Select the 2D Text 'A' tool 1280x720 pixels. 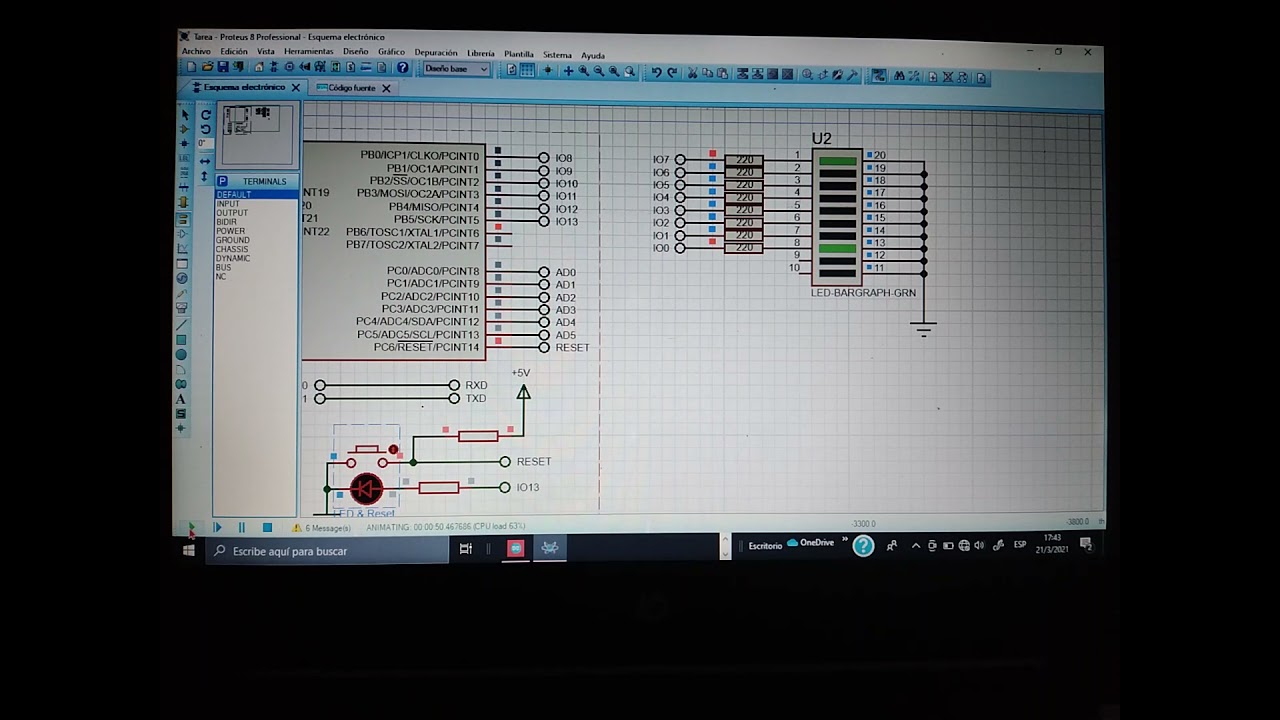coord(181,399)
